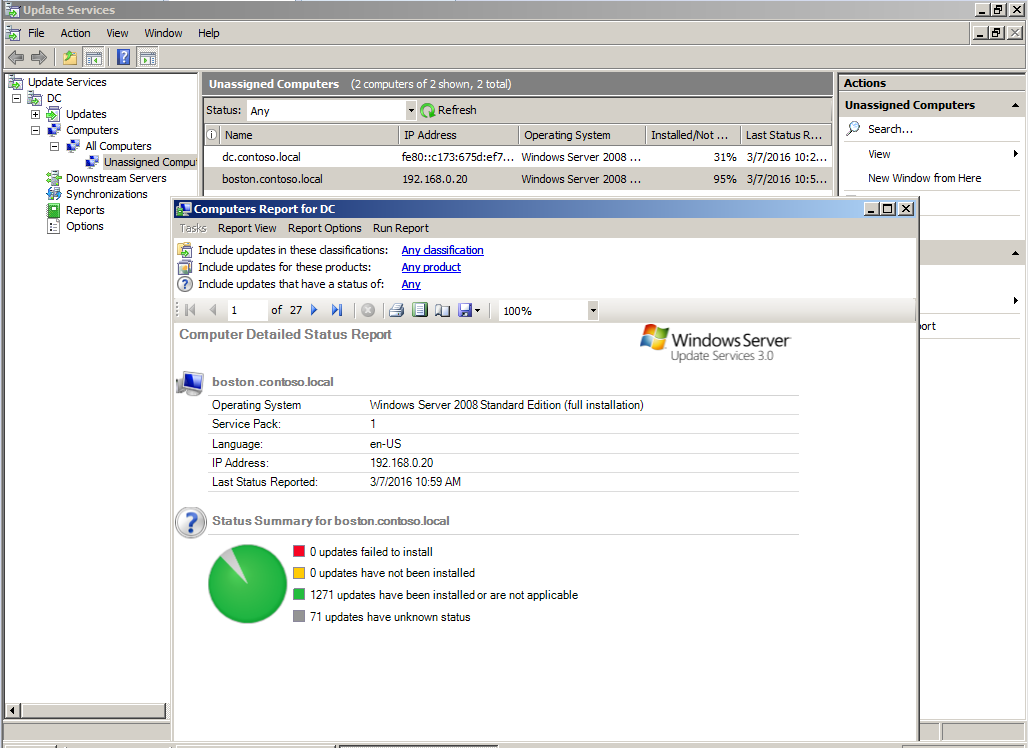1028x748 pixels.
Task: Collapse the DC server node
Action: [16, 98]
